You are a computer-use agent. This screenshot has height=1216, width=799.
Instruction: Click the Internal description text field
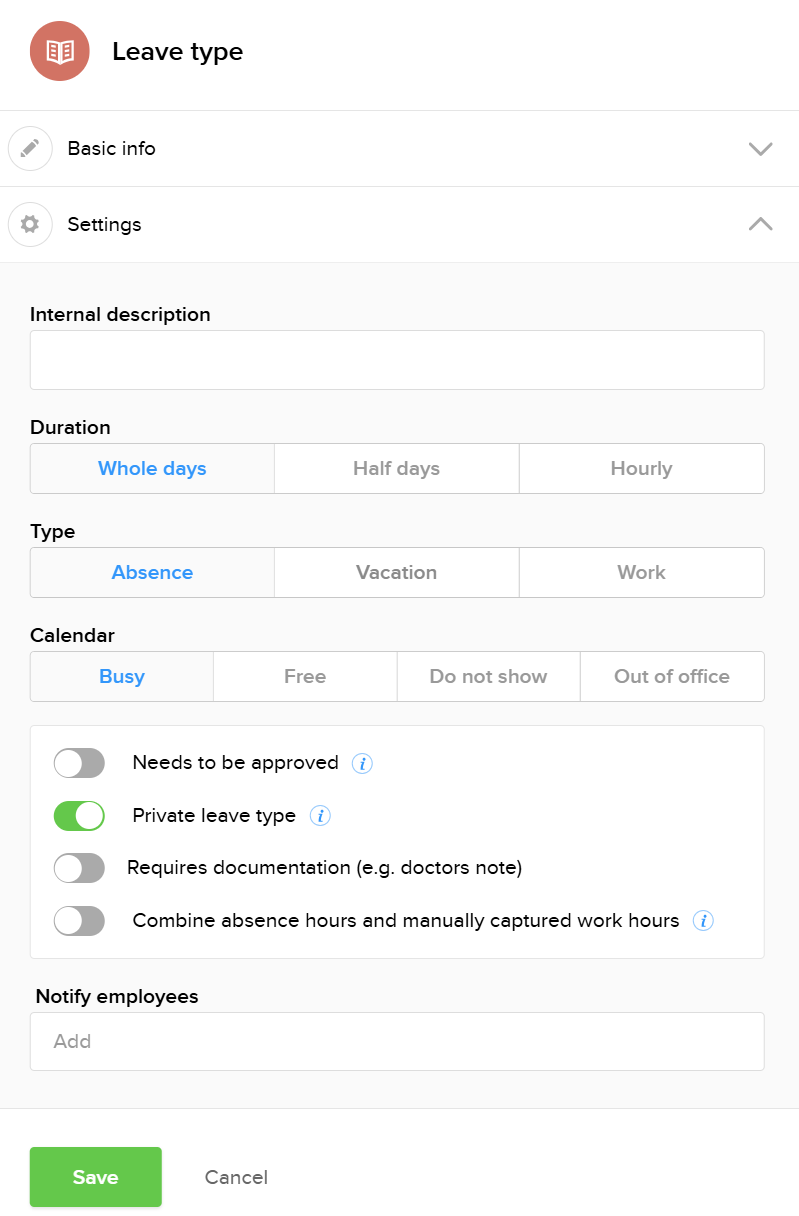click(x=397, y=359)
